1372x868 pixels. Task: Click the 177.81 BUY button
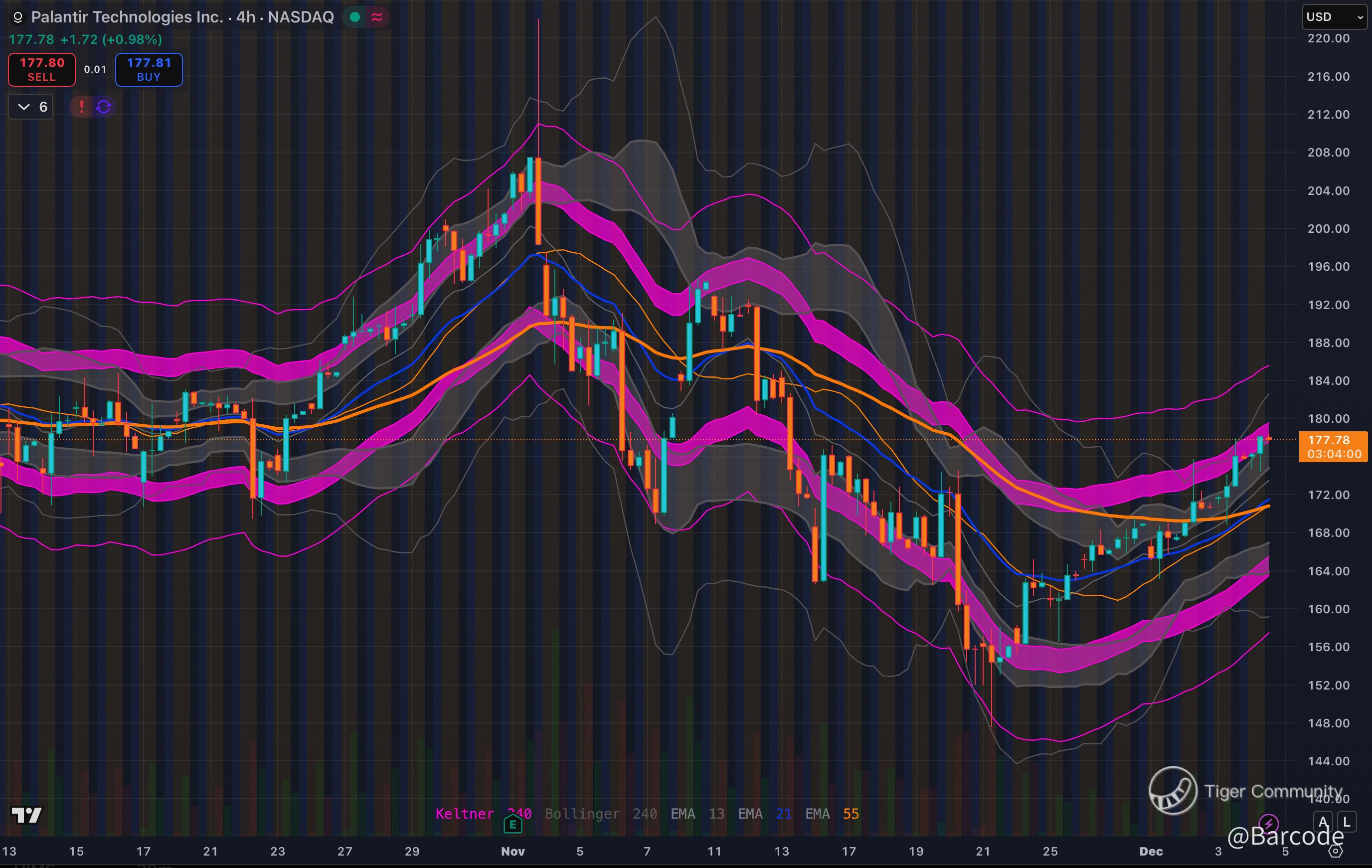149,69
